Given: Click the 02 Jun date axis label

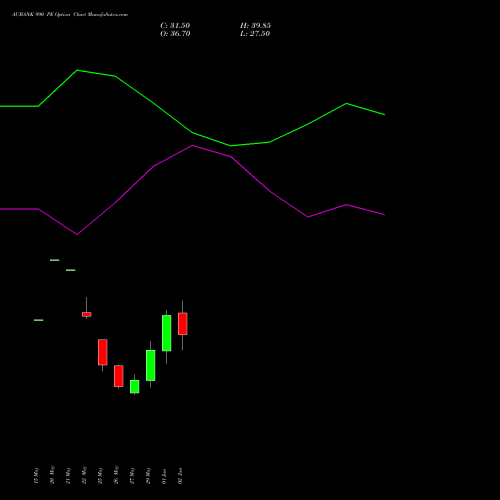Looking at the screenshot, I should 180,476.
